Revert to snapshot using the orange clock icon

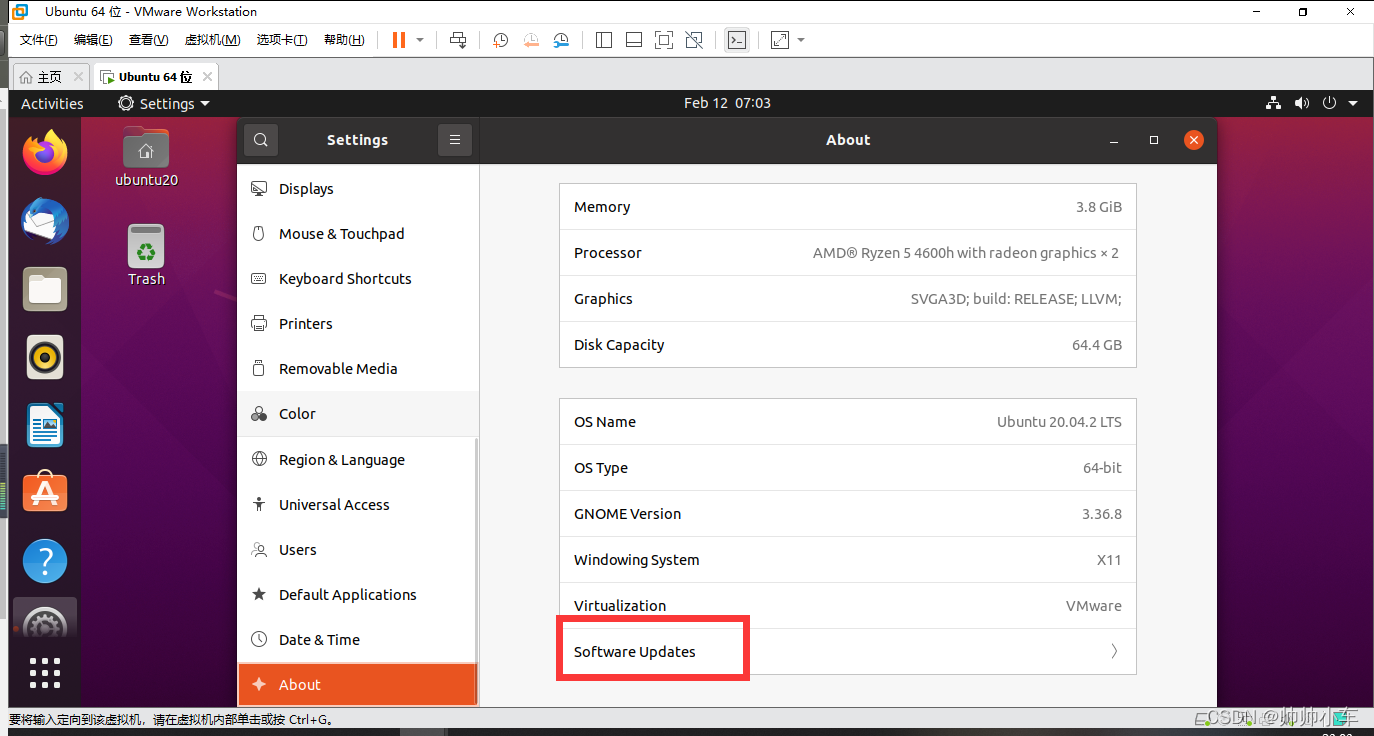(531, 40)
